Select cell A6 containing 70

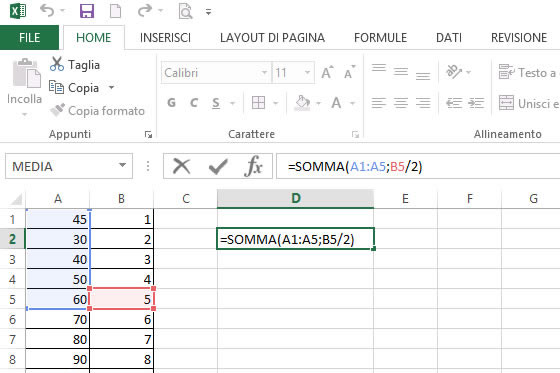[x=58, y=319]
